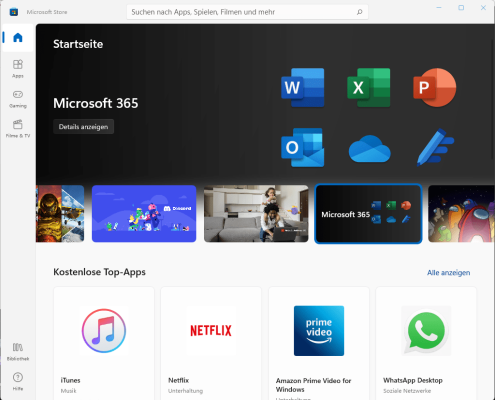Viewport: 495px width, 400px height.
Task: Select the Discord carousel thumbnail
Action: (144, 214)
